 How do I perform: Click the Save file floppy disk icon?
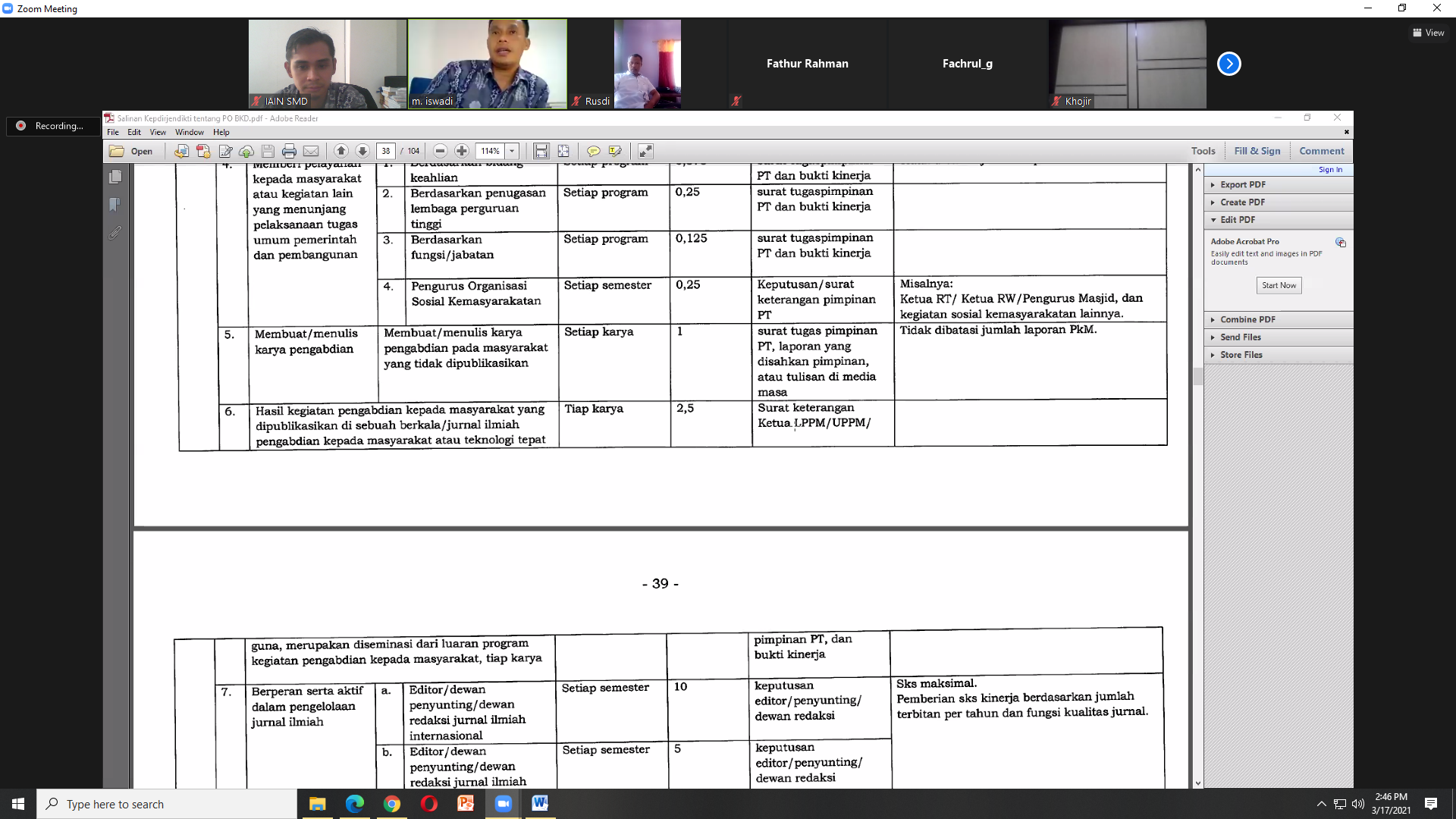tap(268, 151)
